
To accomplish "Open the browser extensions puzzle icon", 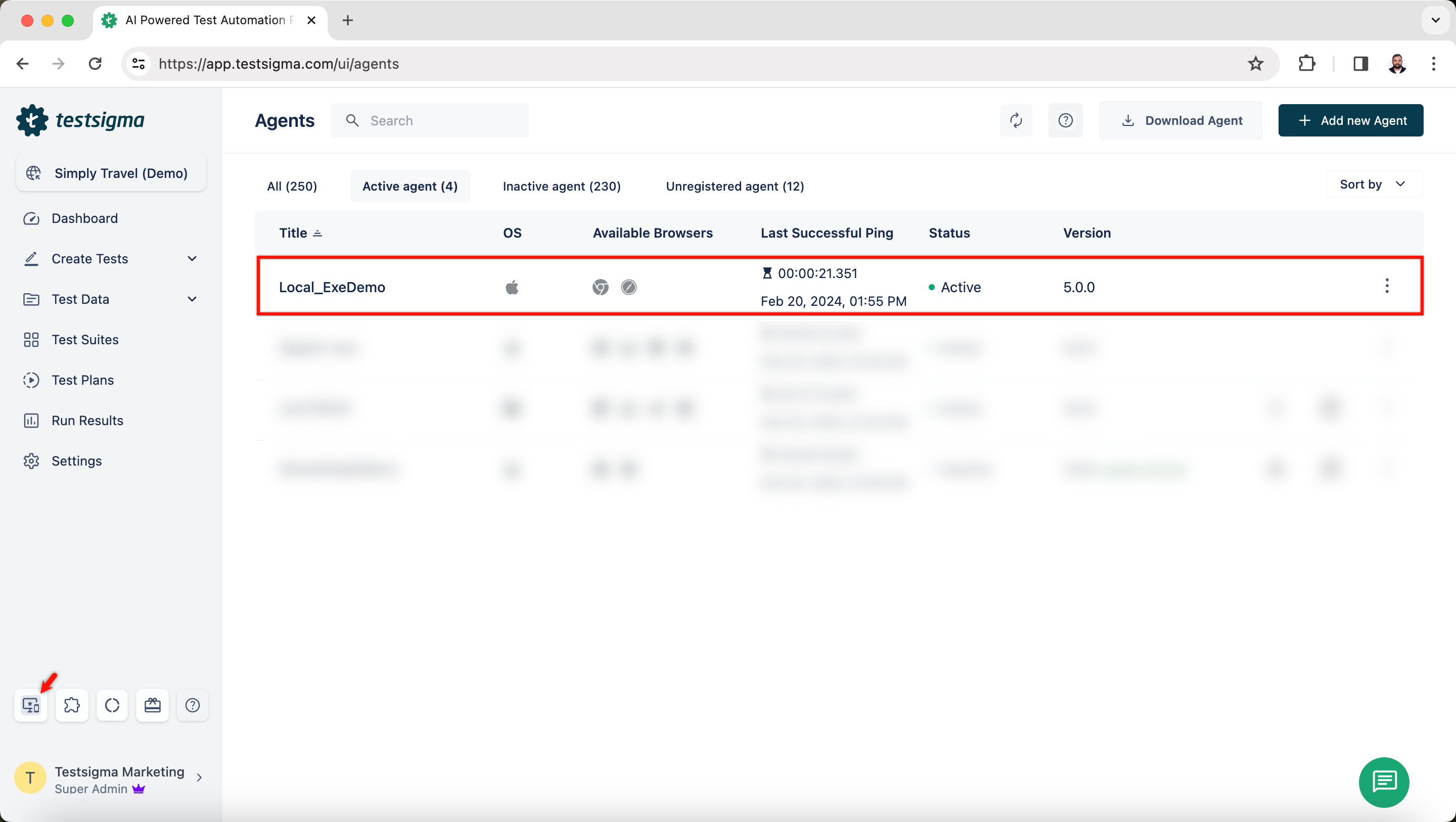I will [x=1307, y=64].
